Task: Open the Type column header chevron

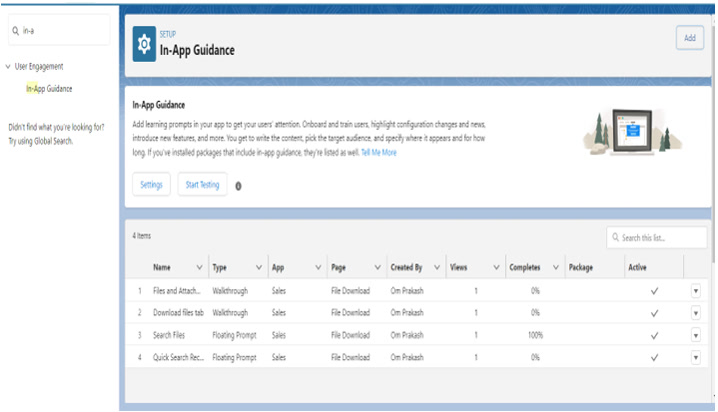Action: tap(259, 268)
